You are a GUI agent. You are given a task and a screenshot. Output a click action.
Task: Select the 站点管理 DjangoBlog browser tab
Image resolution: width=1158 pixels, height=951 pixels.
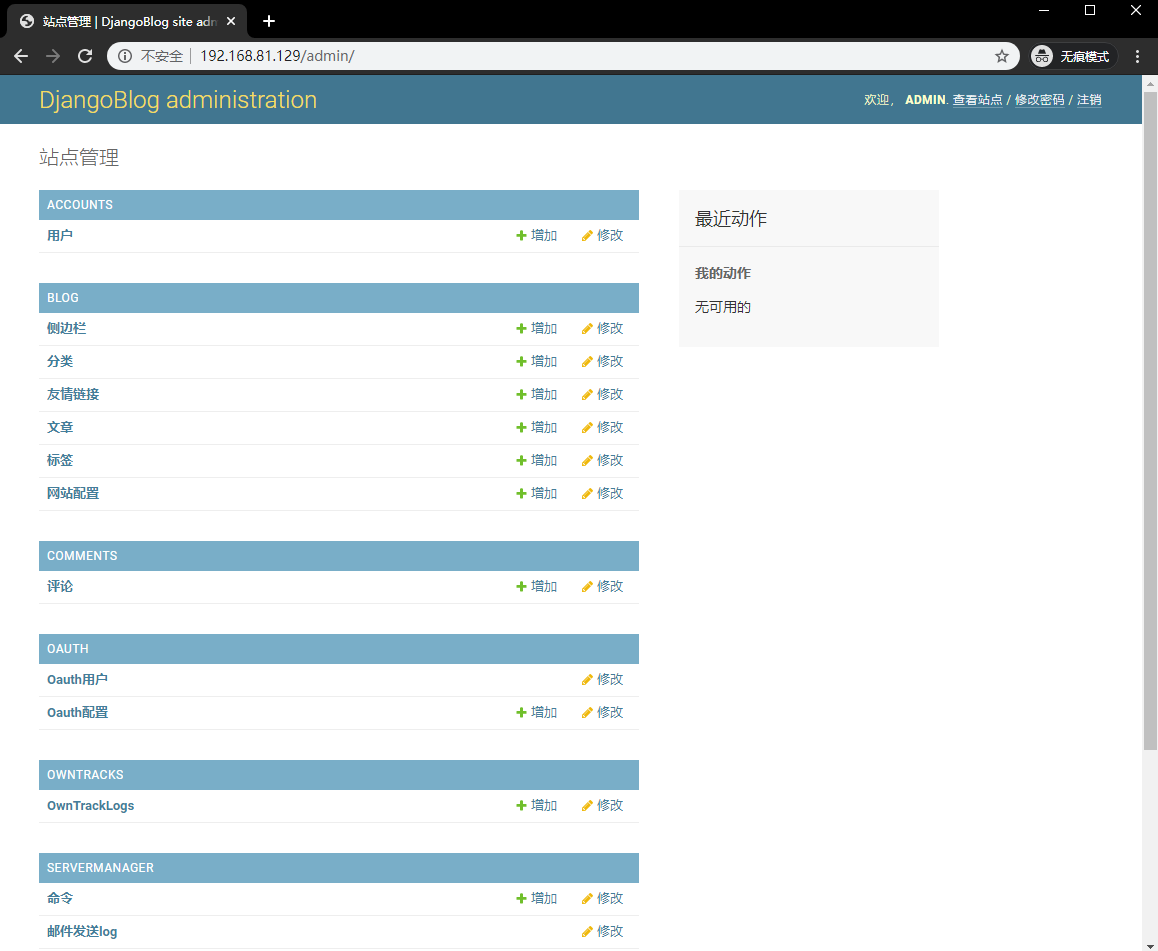[x=127, y=21]
